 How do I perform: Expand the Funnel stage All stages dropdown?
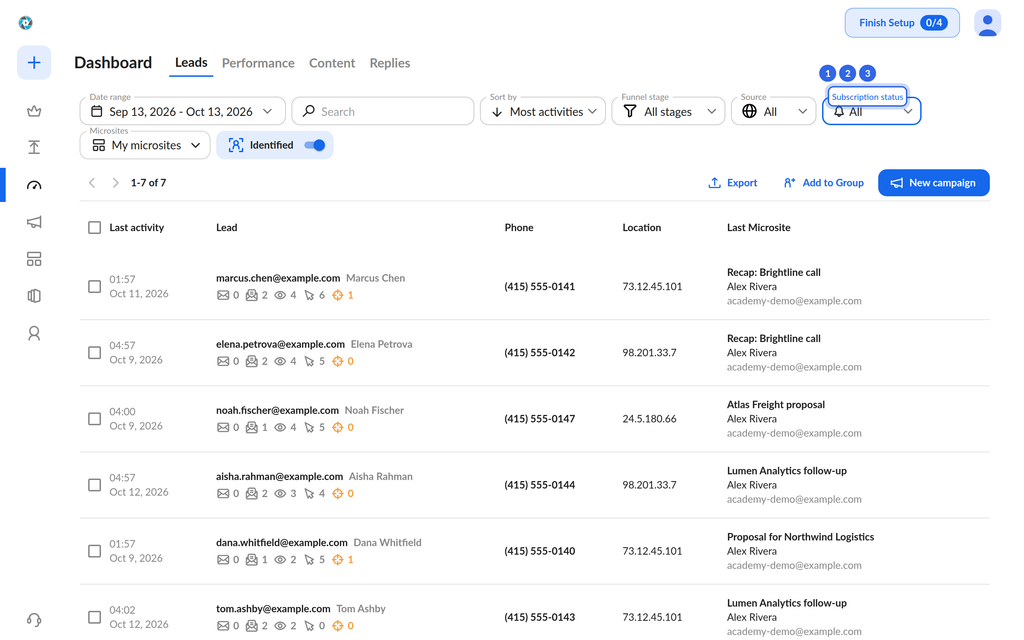[668, 111]
